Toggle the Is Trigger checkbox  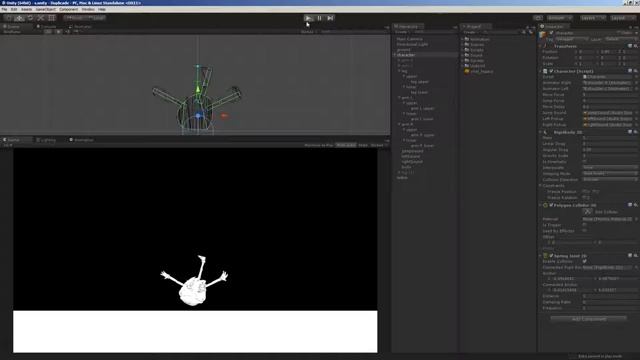[584, 225]
